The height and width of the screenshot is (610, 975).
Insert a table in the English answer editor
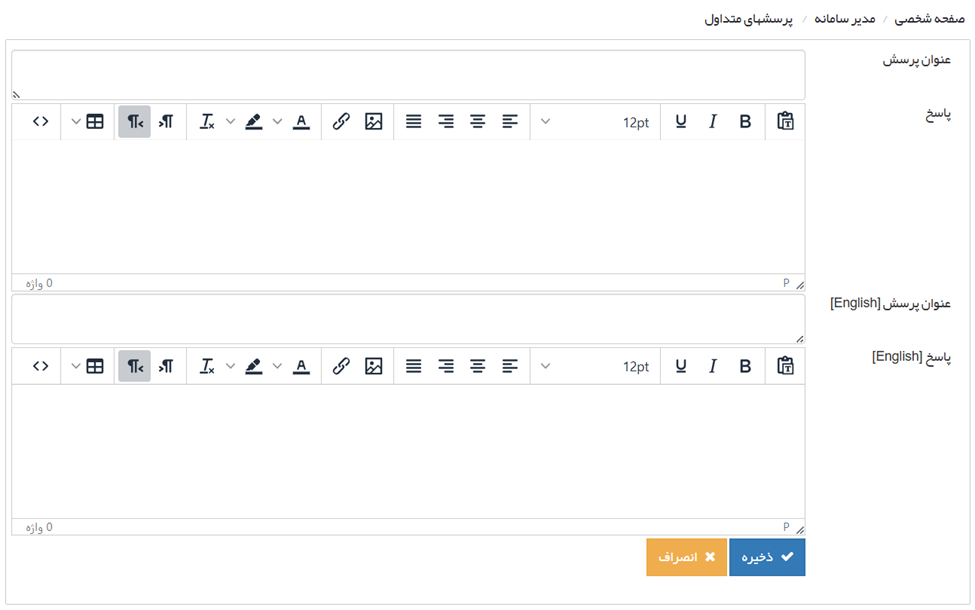tap(95, 367)
